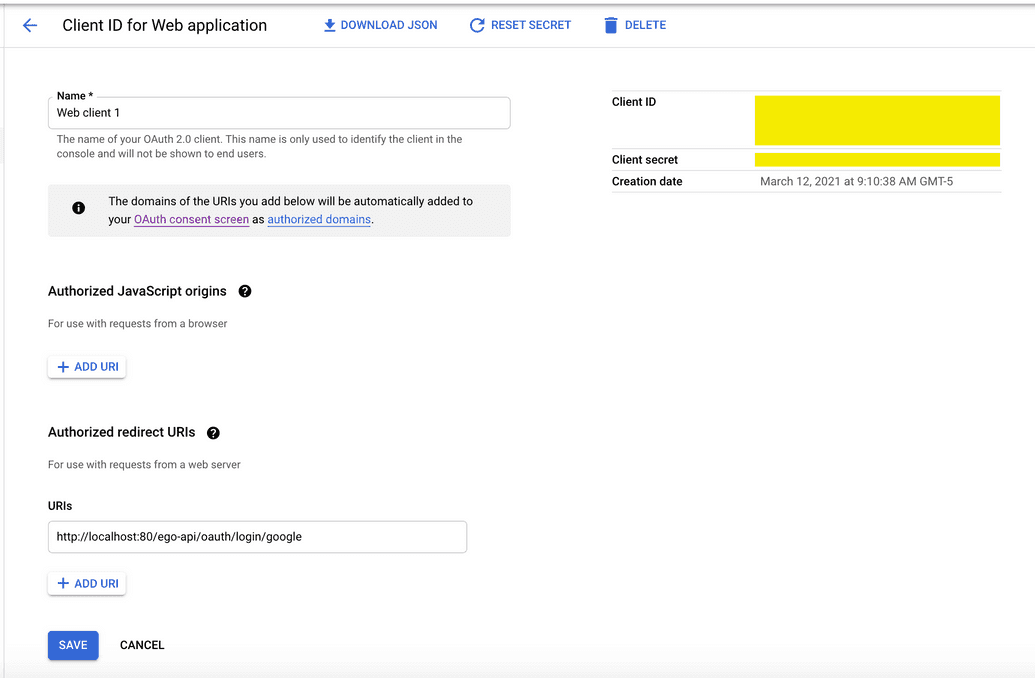Click the highlighted Client ID value
1035x678 pixels.
(877, 120)
